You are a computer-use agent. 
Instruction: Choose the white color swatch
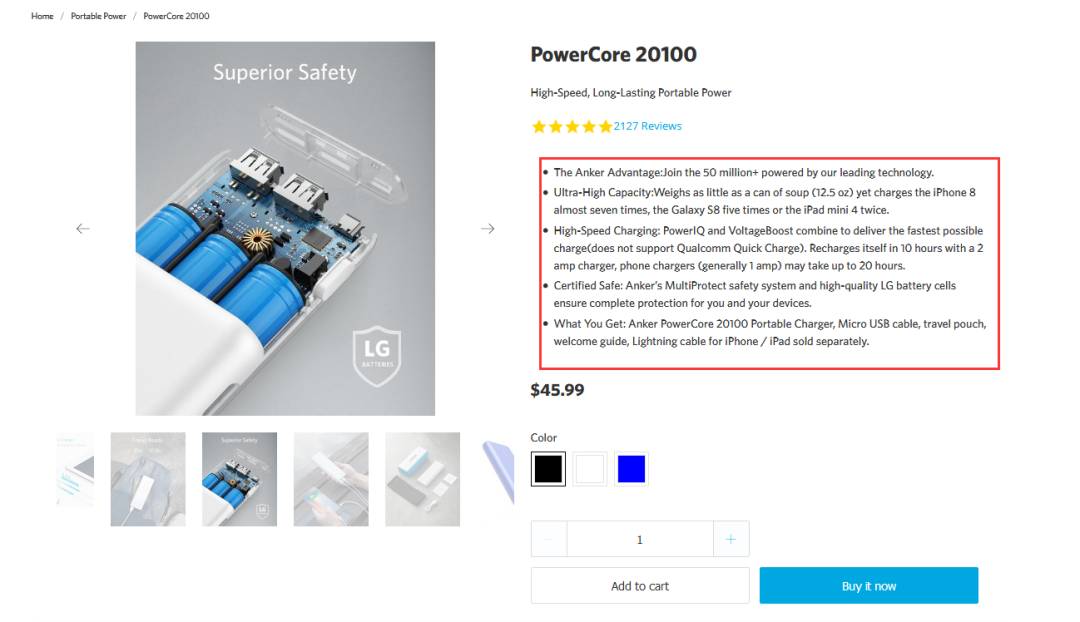click(590, 469)
